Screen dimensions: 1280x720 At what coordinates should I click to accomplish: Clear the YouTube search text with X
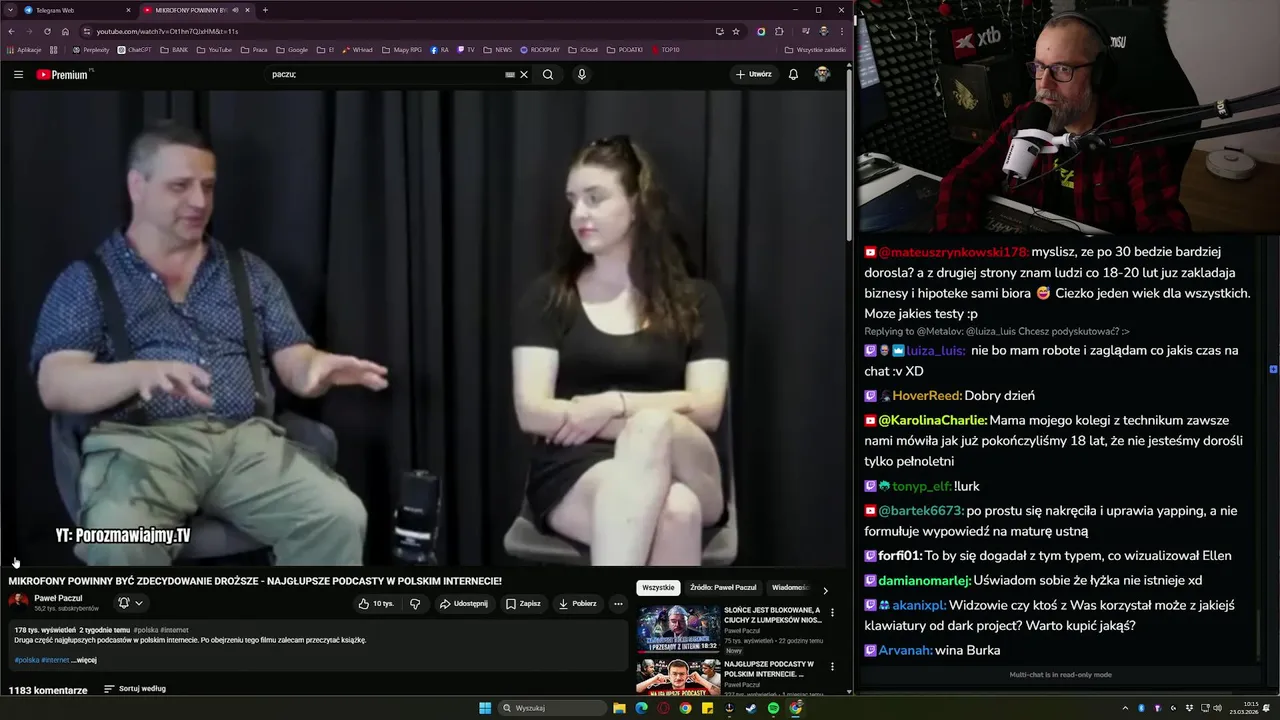pyautogui.click(x=524, y=74)
